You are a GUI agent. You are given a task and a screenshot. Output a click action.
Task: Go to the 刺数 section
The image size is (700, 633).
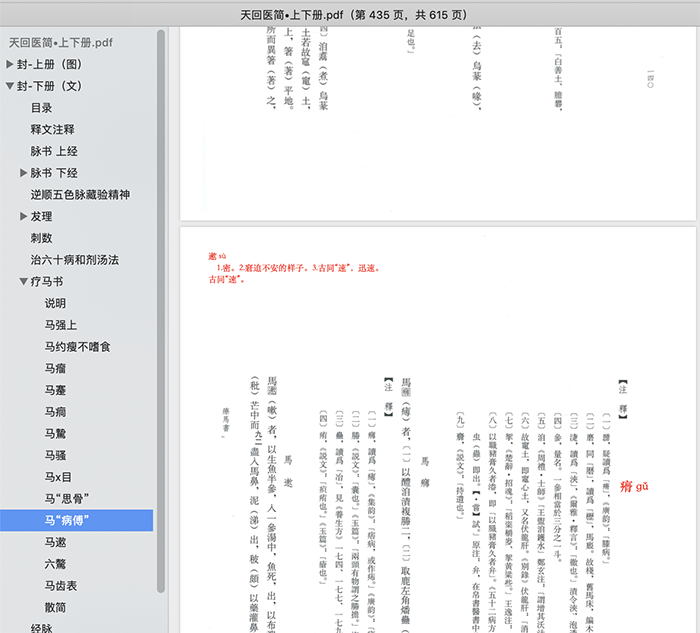(42, 238)
